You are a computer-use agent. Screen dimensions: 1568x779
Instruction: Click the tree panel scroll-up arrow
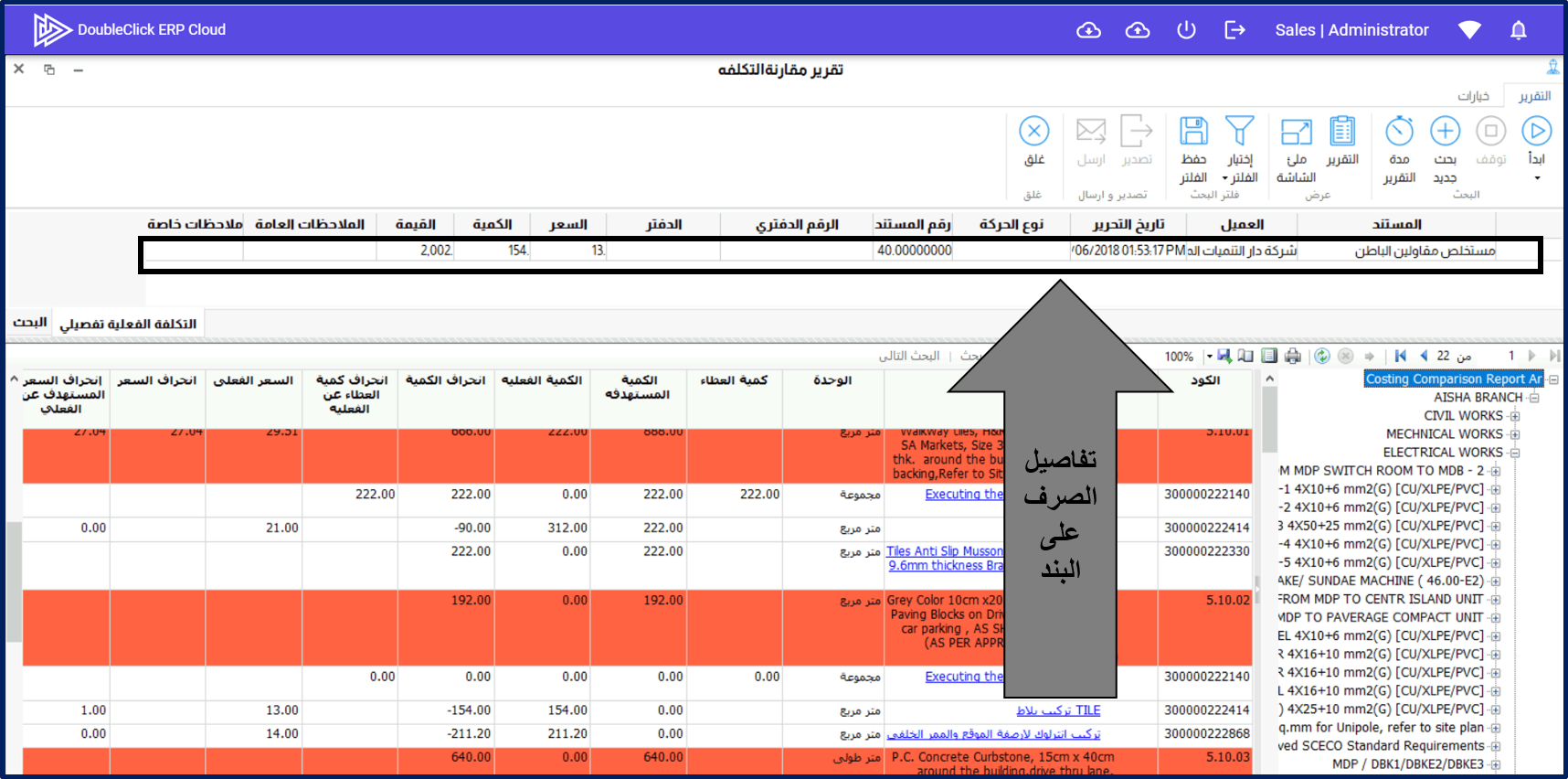pos(1269,379)
